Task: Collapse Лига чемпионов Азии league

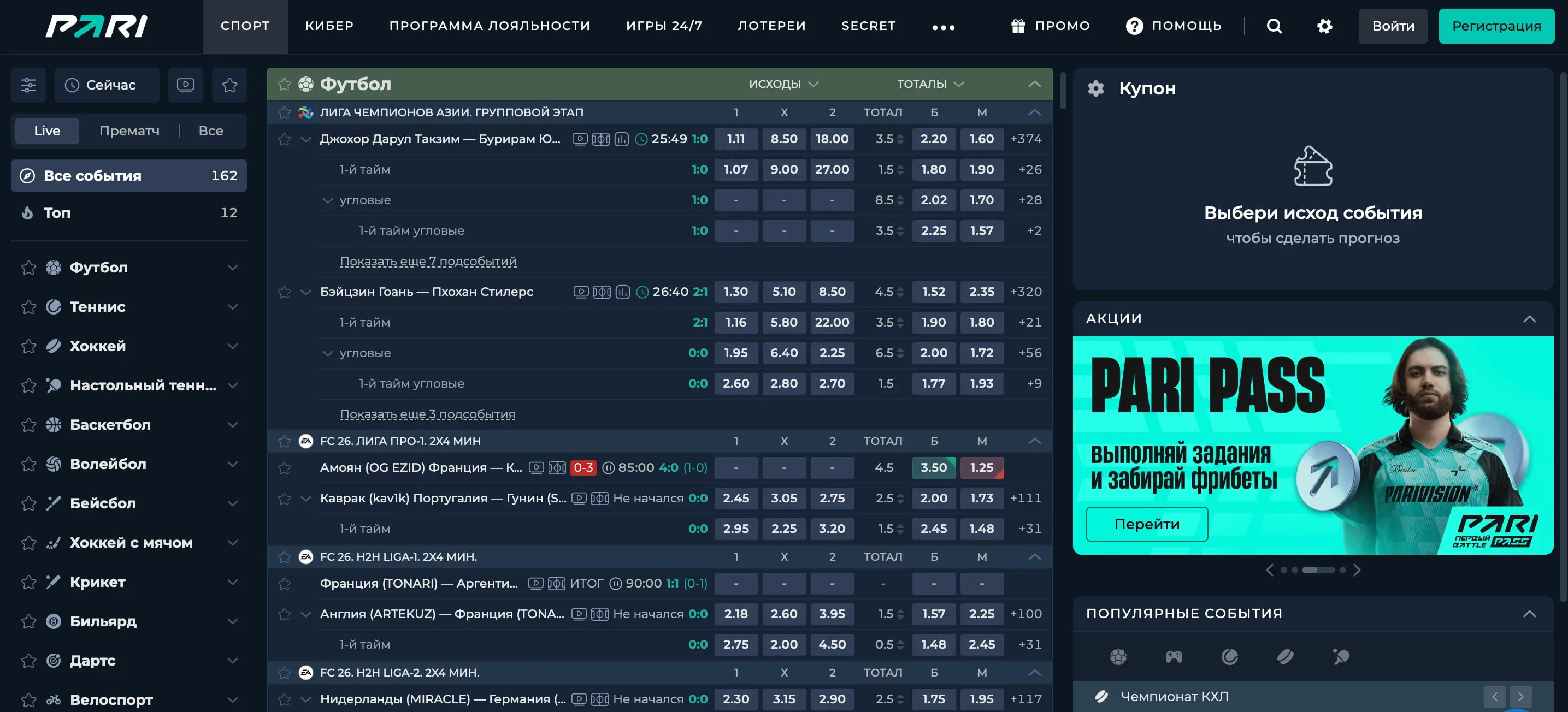Action: 1034,112
